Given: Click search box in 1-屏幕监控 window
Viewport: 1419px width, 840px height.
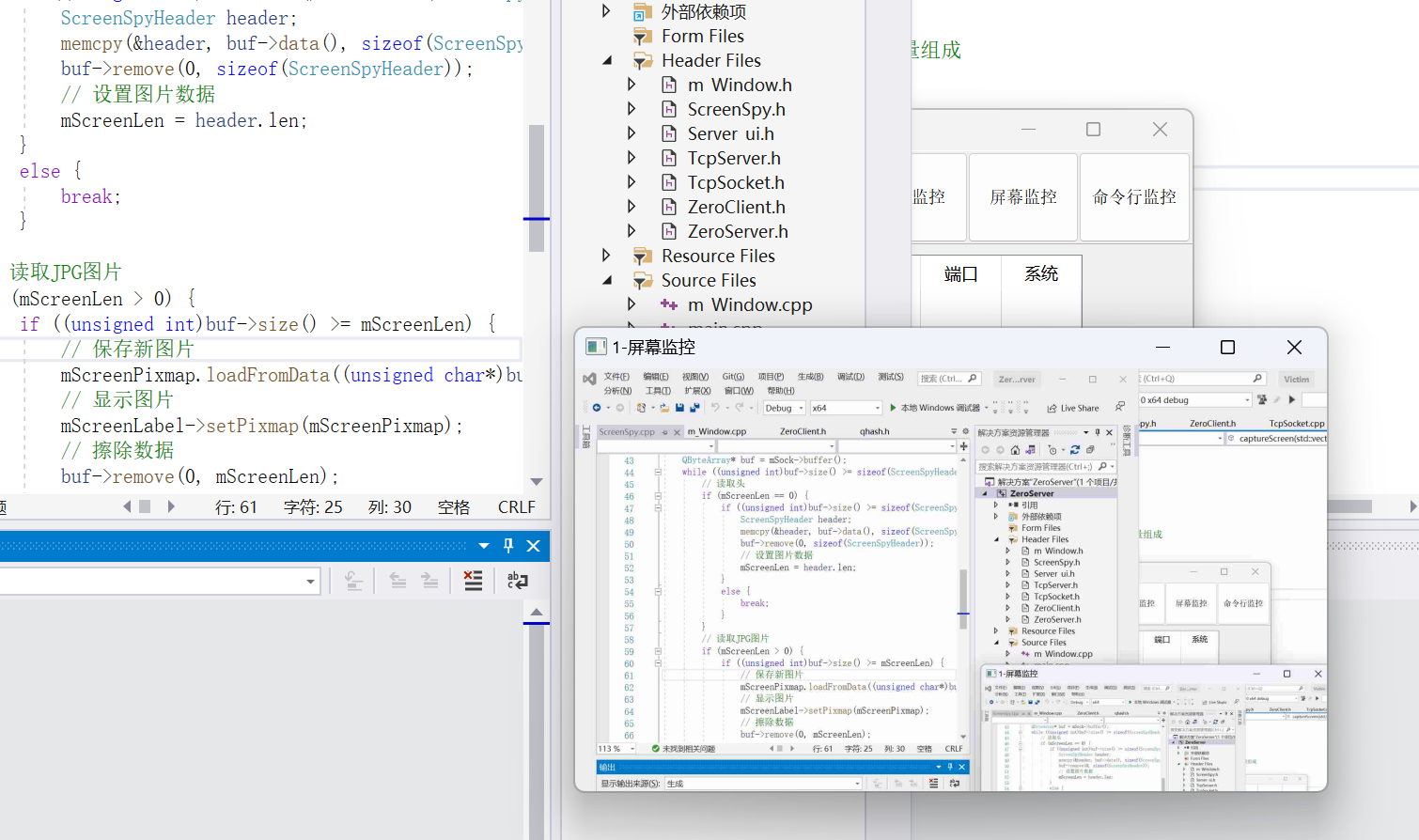Looking at the screenshot, I should coord(950,379).
